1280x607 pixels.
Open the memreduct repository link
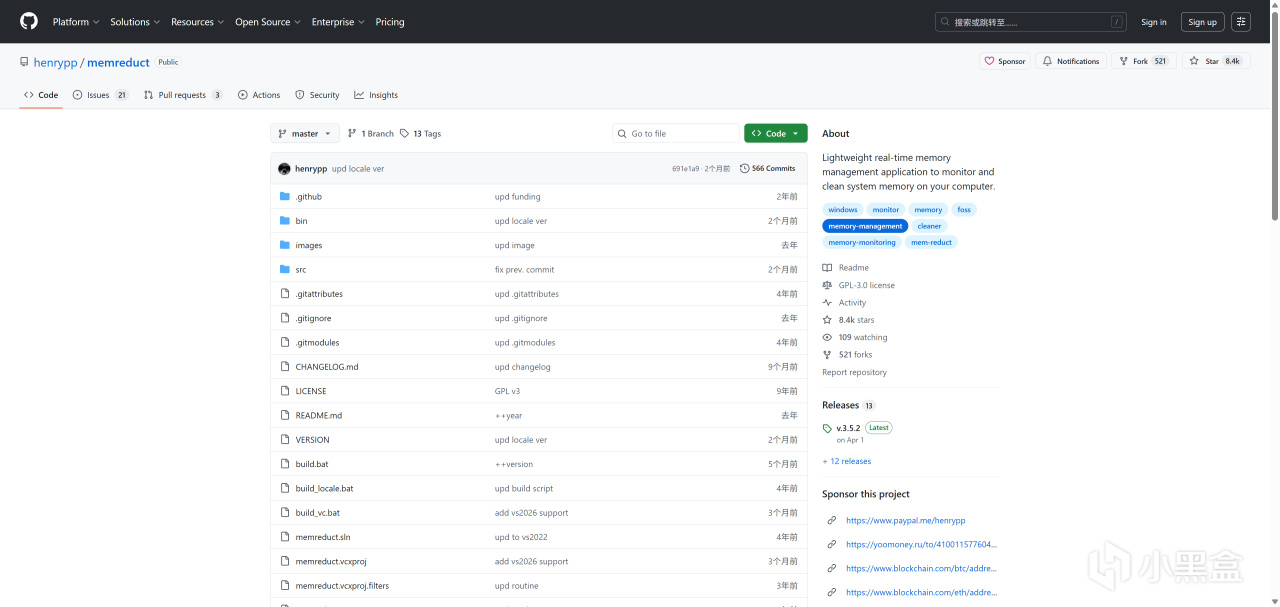[118, 62]
